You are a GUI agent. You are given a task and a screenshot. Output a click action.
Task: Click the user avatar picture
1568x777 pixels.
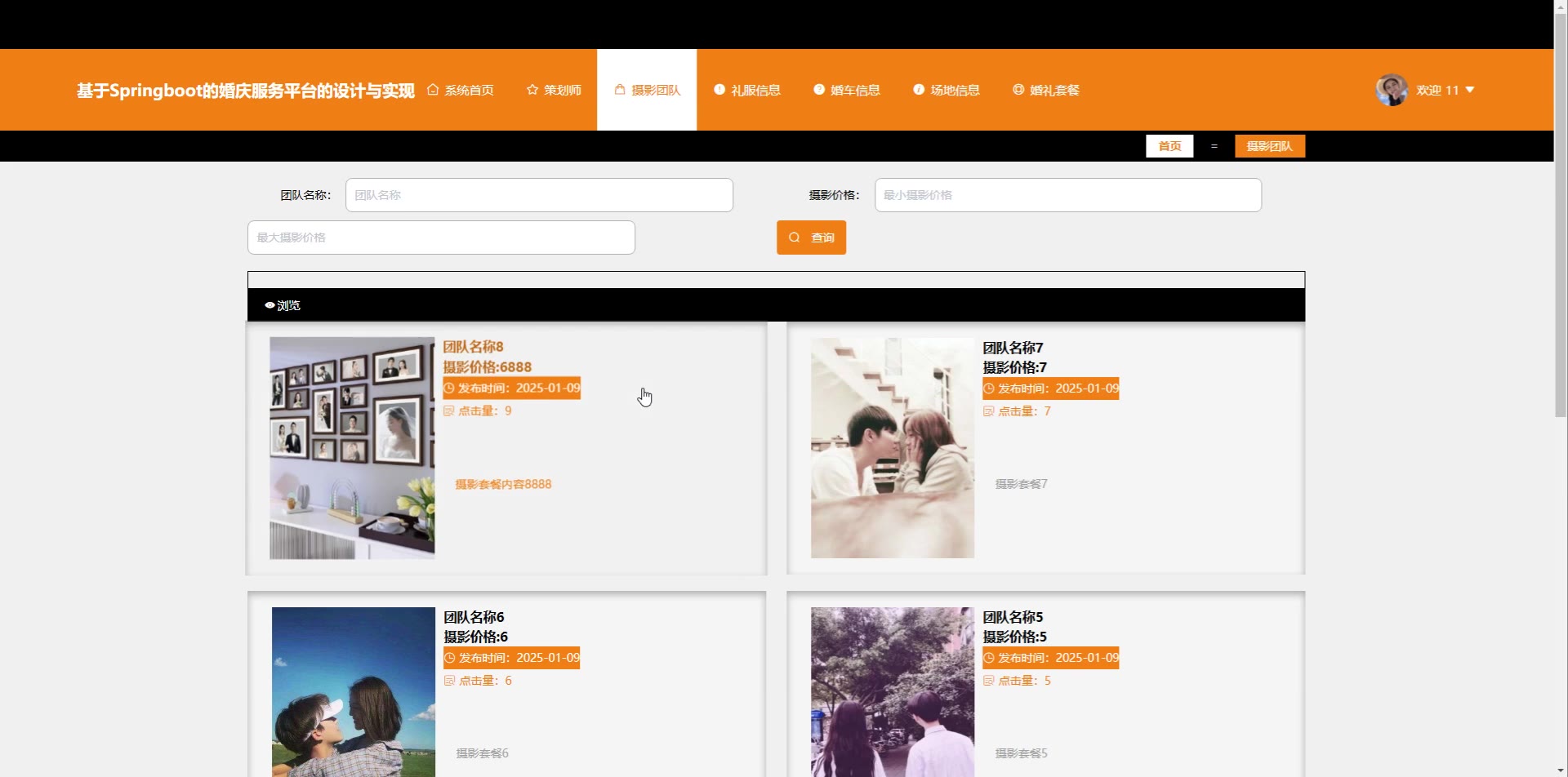(x=1391, y=90)
